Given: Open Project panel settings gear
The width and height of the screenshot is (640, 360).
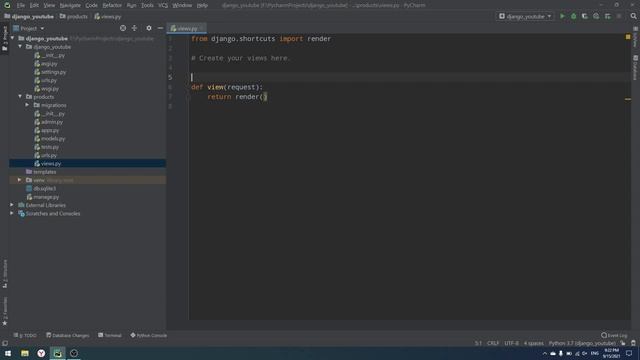Looking at the screenshot, I should 149,28.
